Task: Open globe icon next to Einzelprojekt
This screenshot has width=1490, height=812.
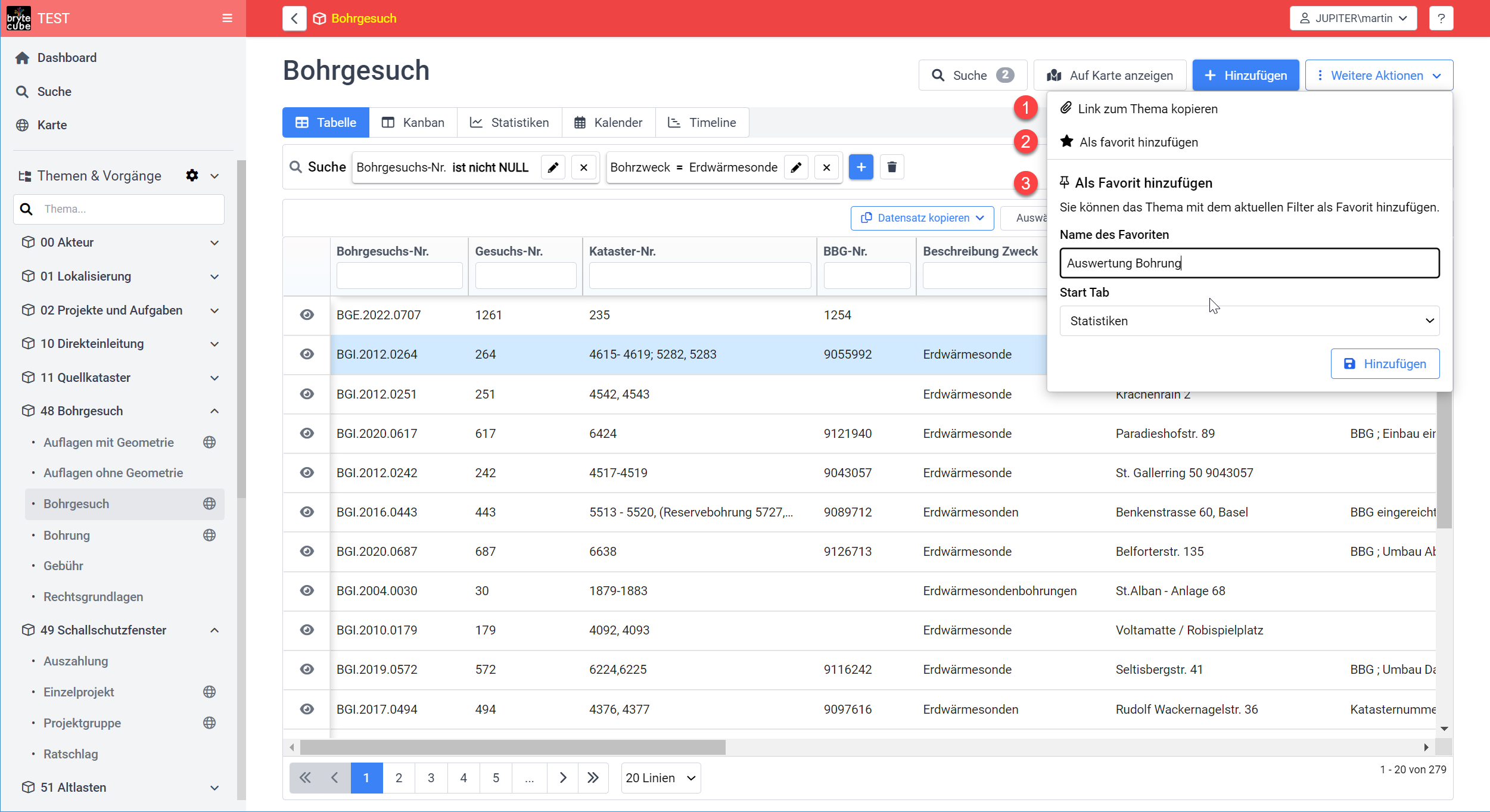Action: (209, 692)
